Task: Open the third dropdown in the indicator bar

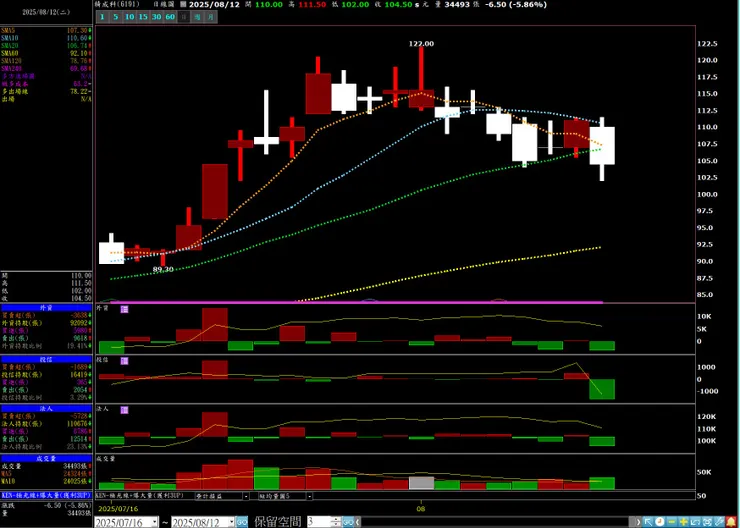Action: click(286, 496)
